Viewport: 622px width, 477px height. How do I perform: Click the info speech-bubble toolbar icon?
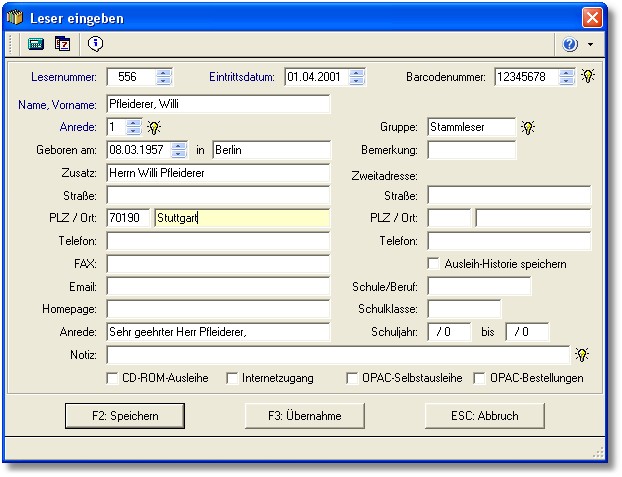point(95,44)
